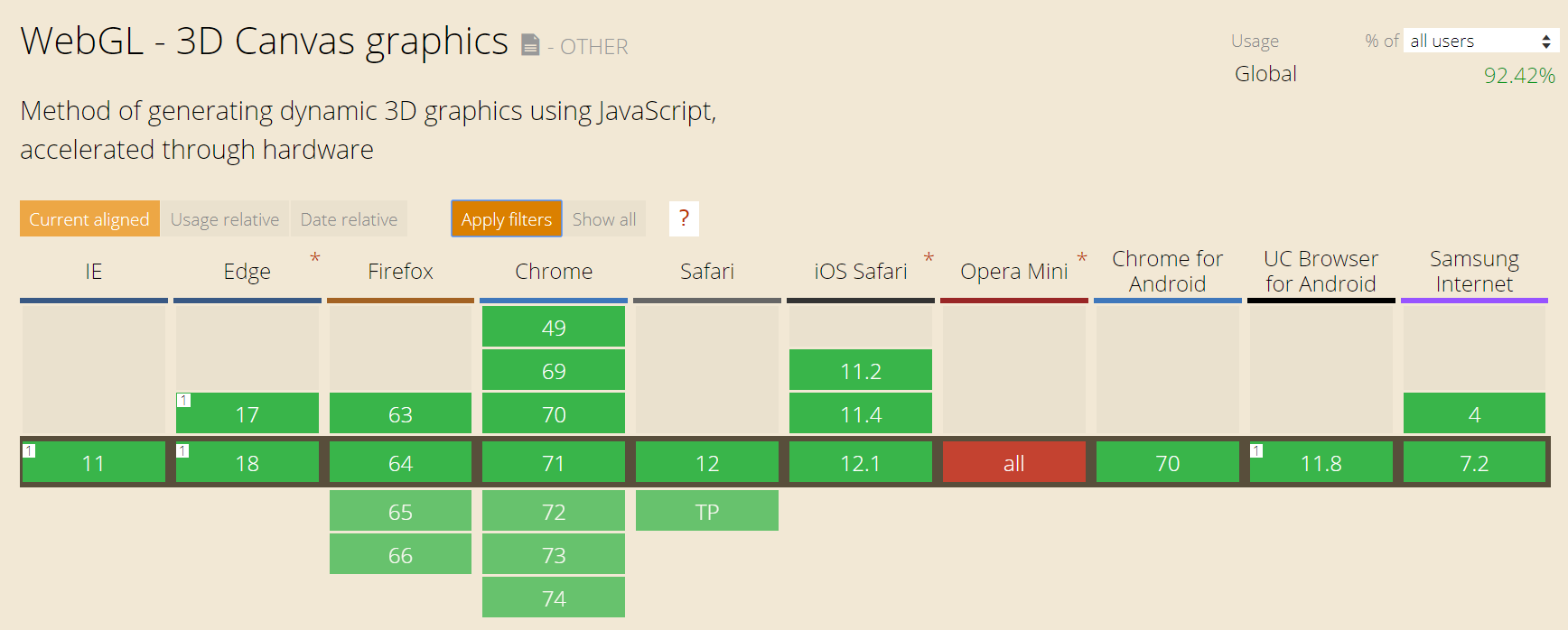Click the Show all button
Image resolution: width=1568 pixels, height=630 pixels.
(604, 218)
